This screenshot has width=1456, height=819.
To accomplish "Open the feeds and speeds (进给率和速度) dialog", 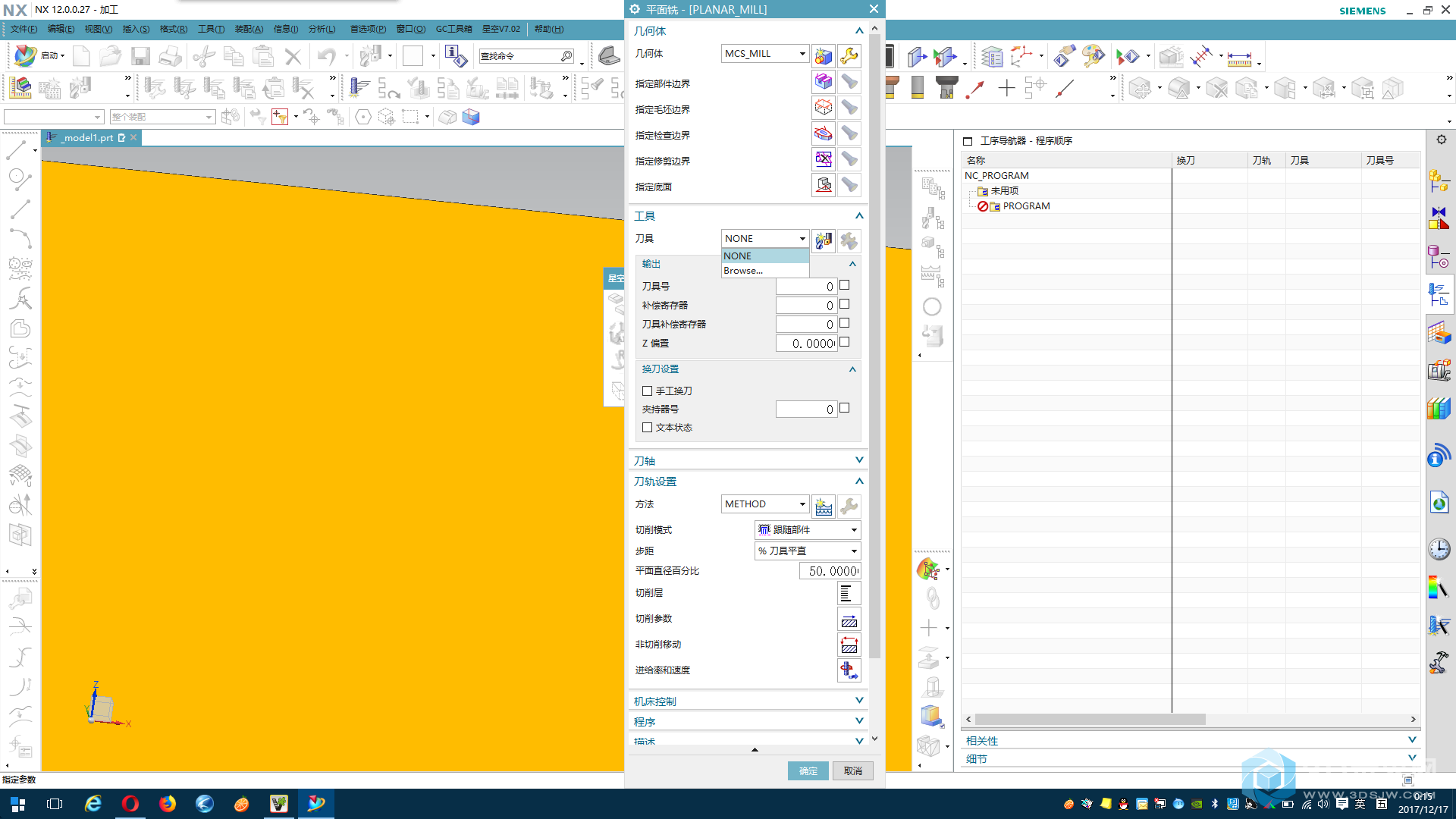I will tap(849, 670).
